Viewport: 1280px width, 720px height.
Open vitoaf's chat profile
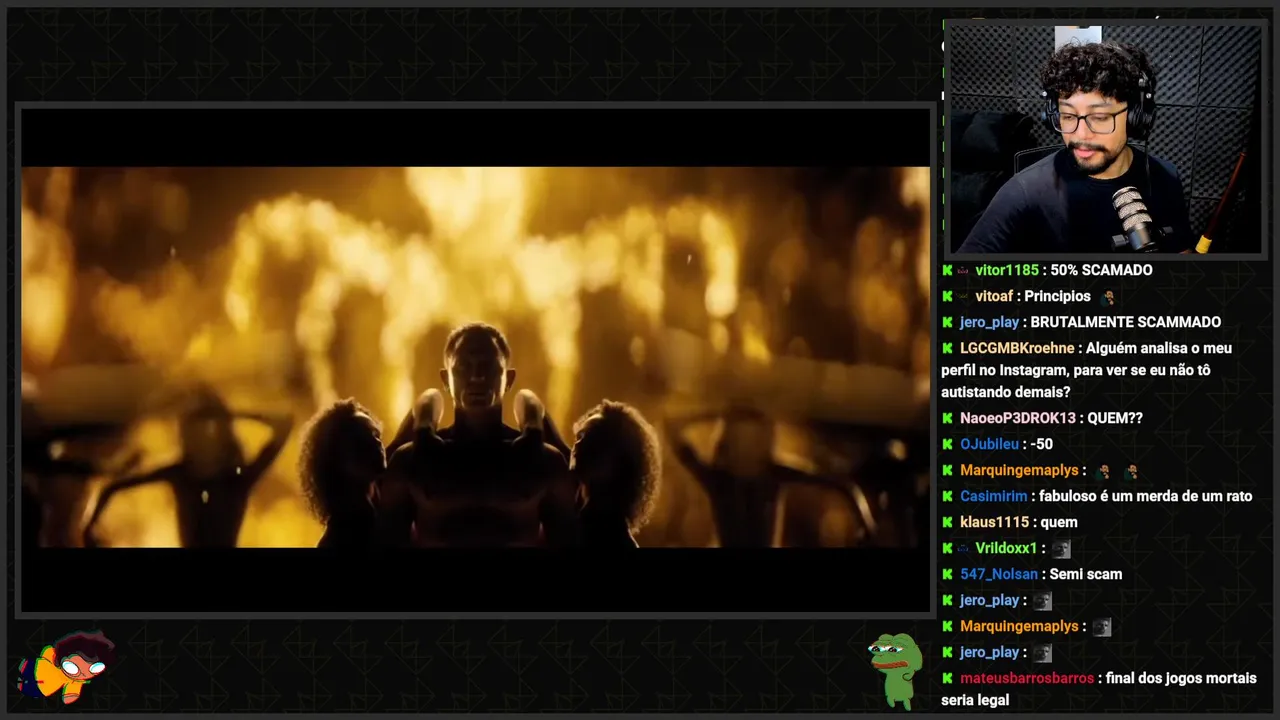coord(995,296)
